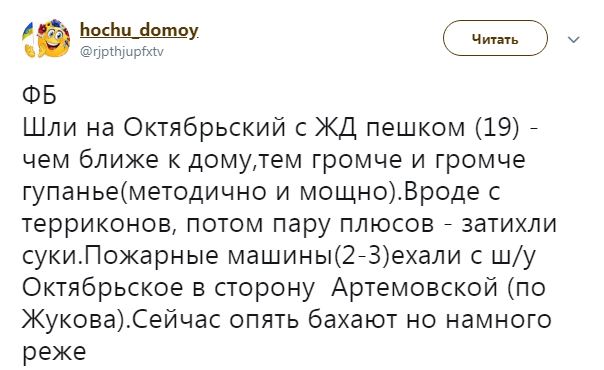Click the word 'пешком' in tweet

click(416, 128)
